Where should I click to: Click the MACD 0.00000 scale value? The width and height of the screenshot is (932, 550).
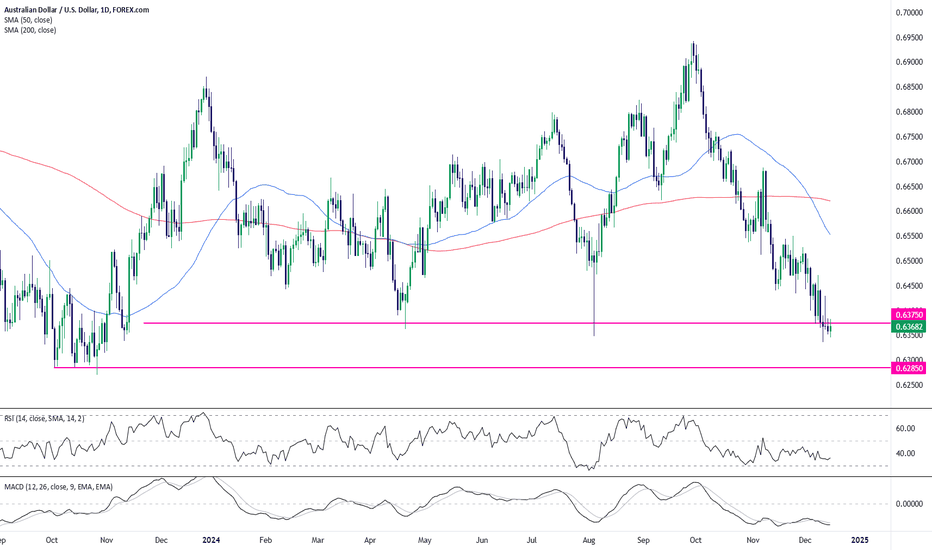[x=909, y=504]
